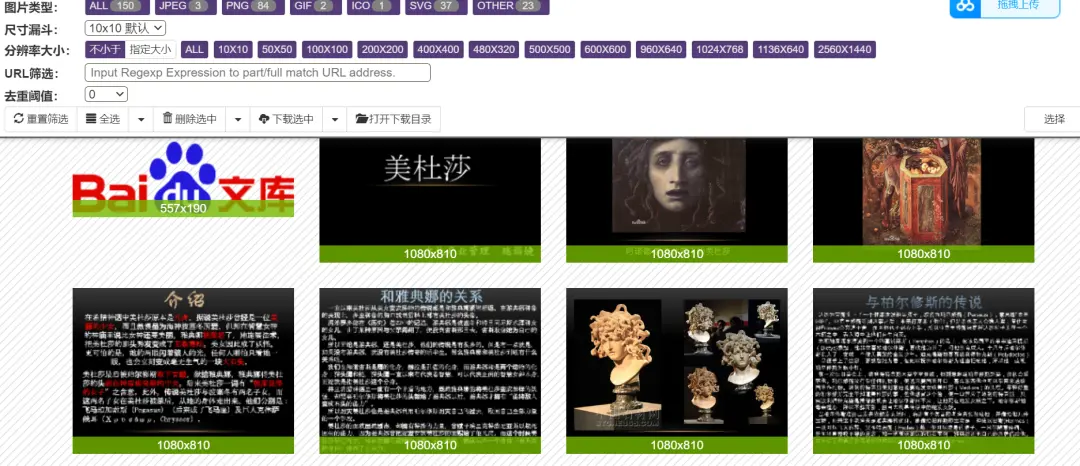
Task: Set resolution filter to 100X100
Action: coord(327,50)
